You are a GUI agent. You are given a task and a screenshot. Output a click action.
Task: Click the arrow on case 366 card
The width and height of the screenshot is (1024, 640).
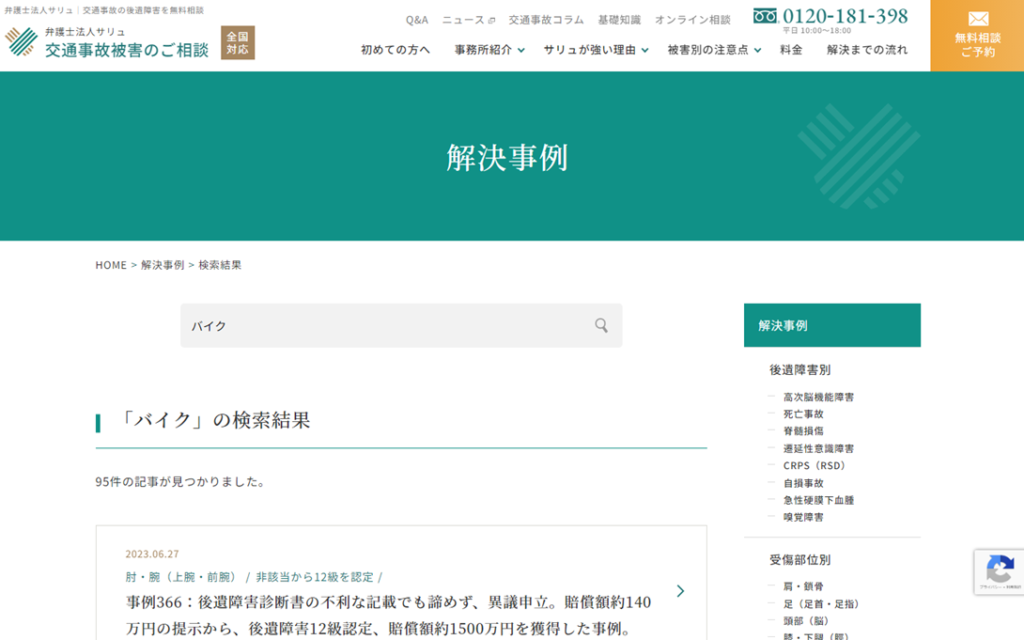coord(680,591)
